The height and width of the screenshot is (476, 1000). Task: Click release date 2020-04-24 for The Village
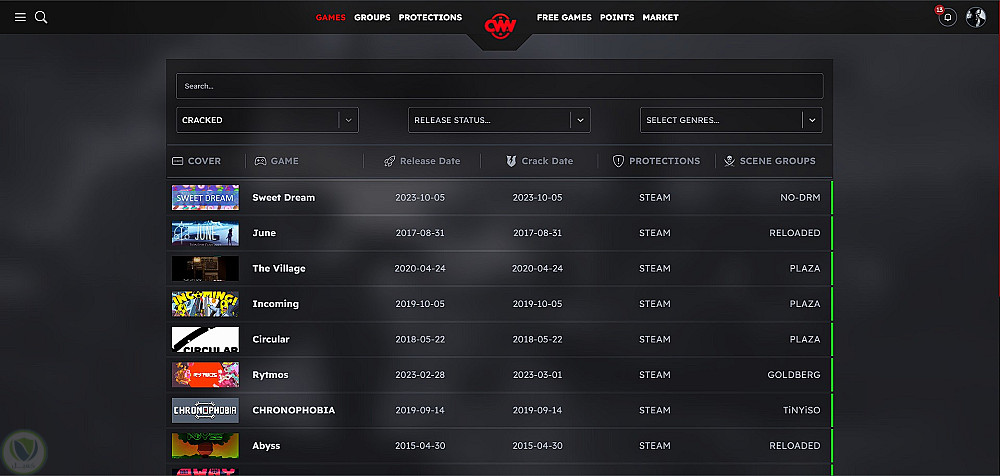420,269
